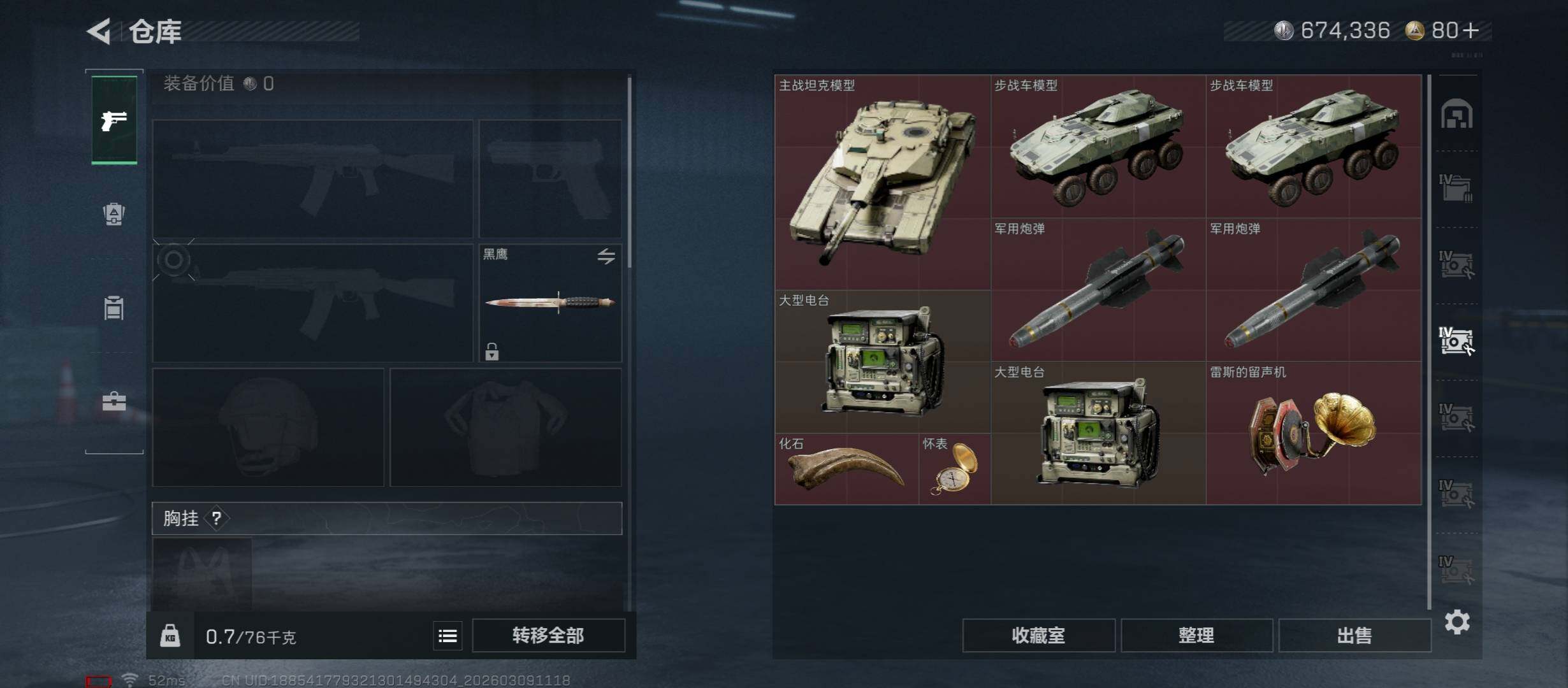Open the vest loadout tab icon

pyautogui.click(x=114, y=308)
